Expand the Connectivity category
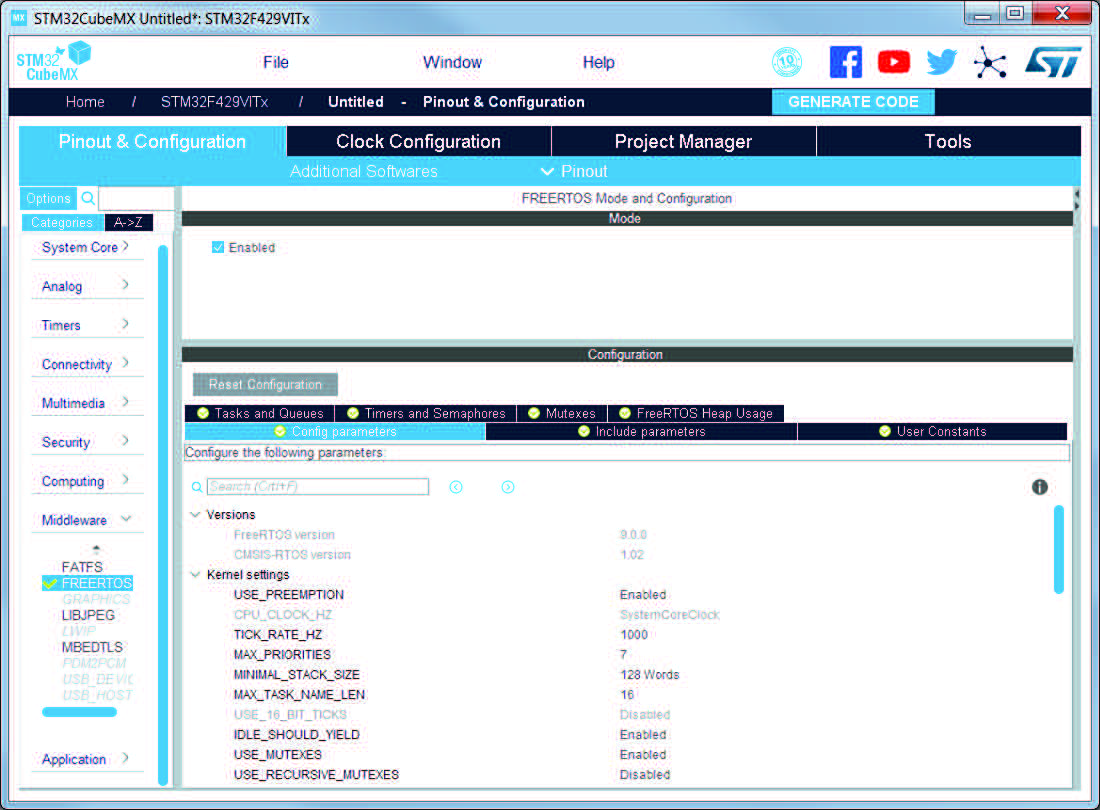The height and width of the screenshot is (810, 1100). (x=86, y=365)
